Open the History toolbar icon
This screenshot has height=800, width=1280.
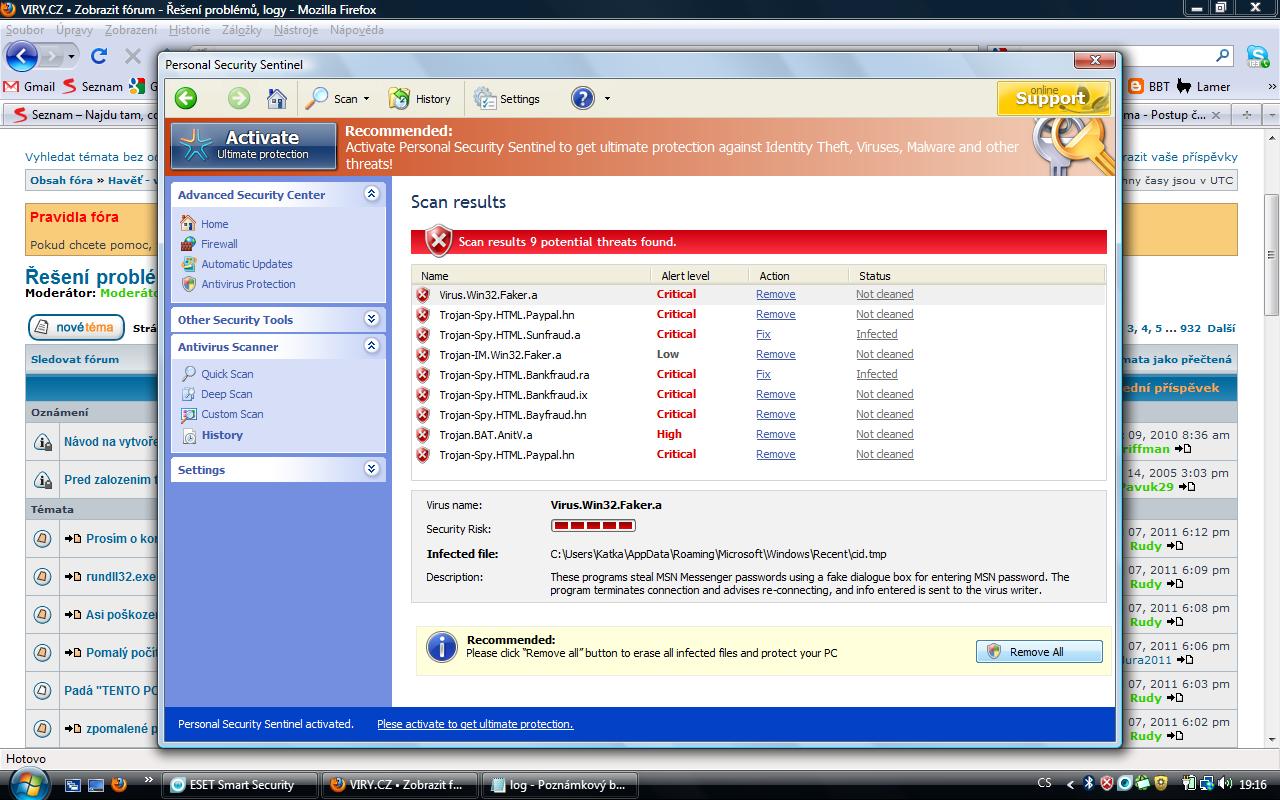click(x=400, y=99)
